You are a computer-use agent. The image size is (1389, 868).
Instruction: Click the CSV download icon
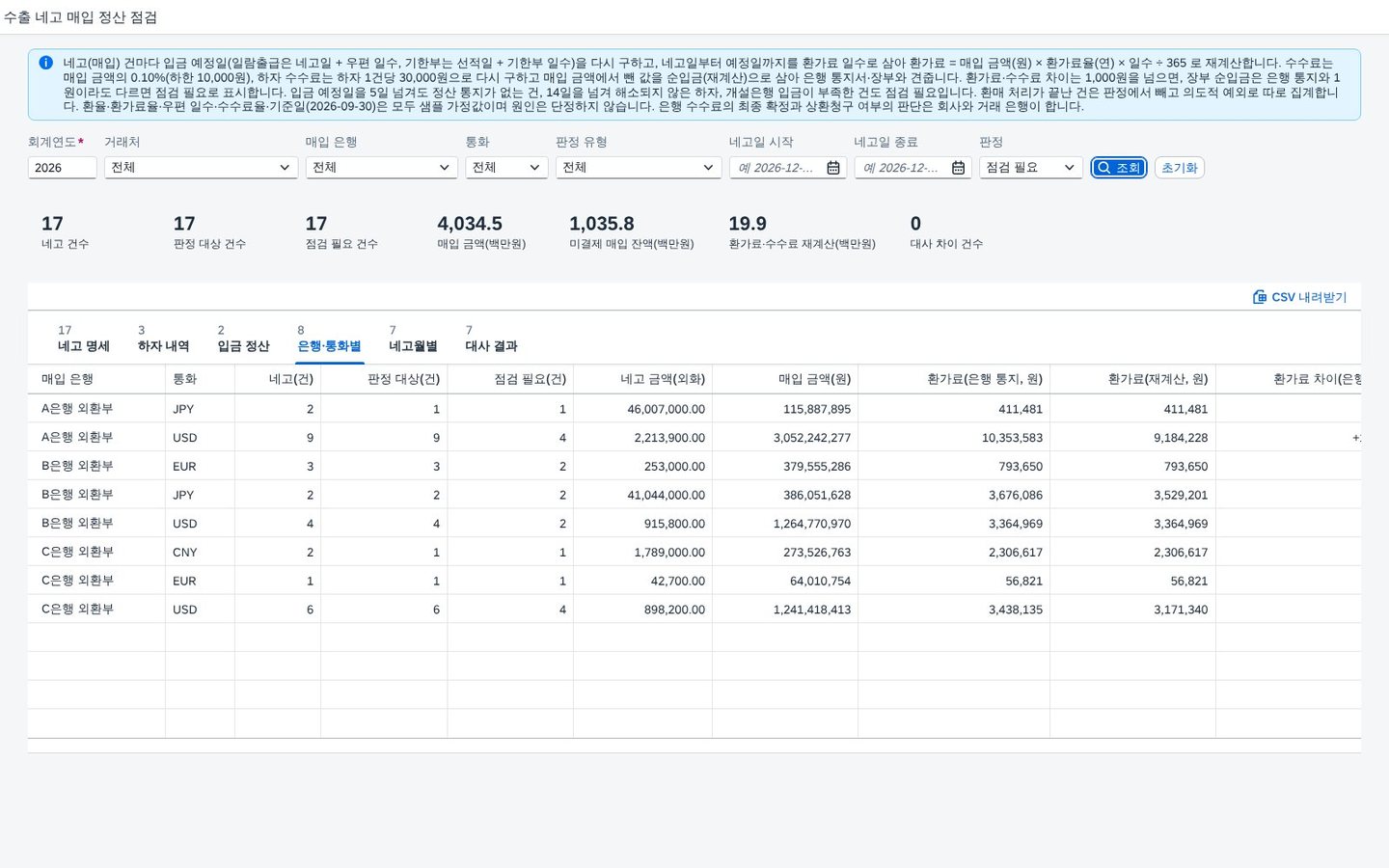(x=1260, y=297)
